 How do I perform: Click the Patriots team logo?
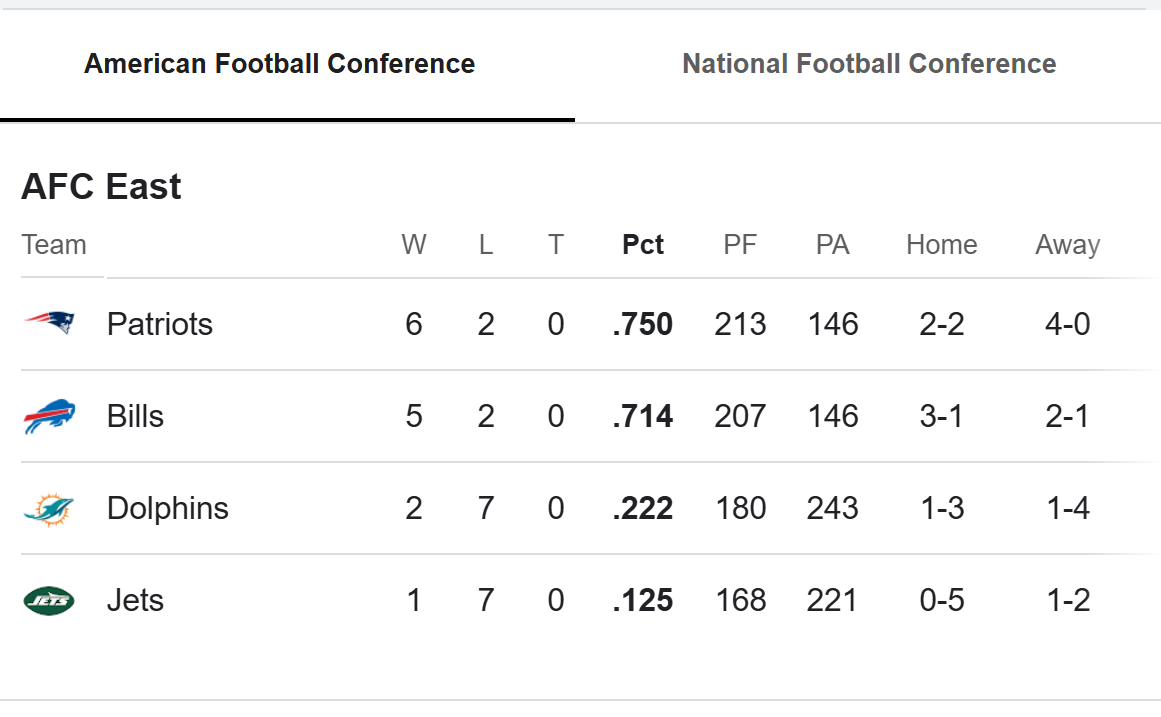click(49, 323)
